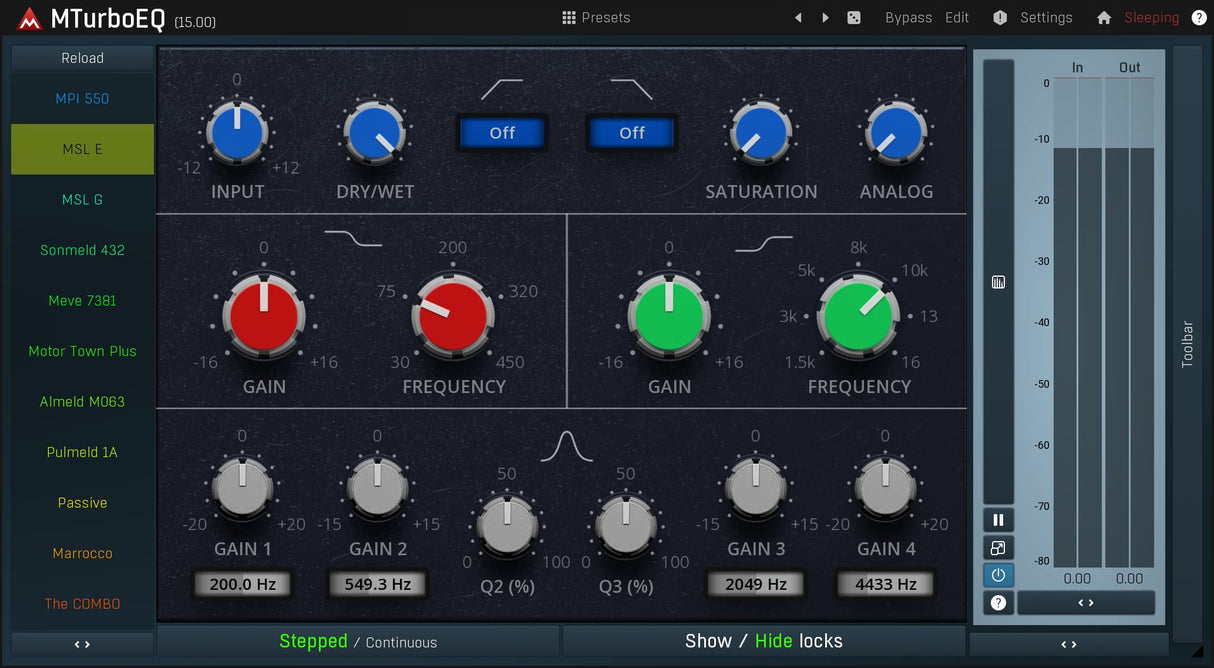This screenshot has height=668, width=1214.
Task: Pause the level meters
Action: 998,520
